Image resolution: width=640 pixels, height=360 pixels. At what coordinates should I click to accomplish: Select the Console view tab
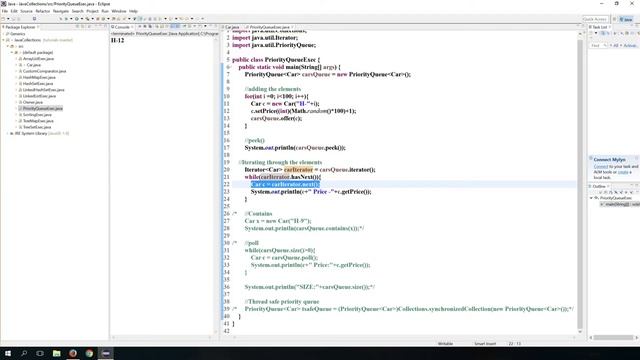122,27
